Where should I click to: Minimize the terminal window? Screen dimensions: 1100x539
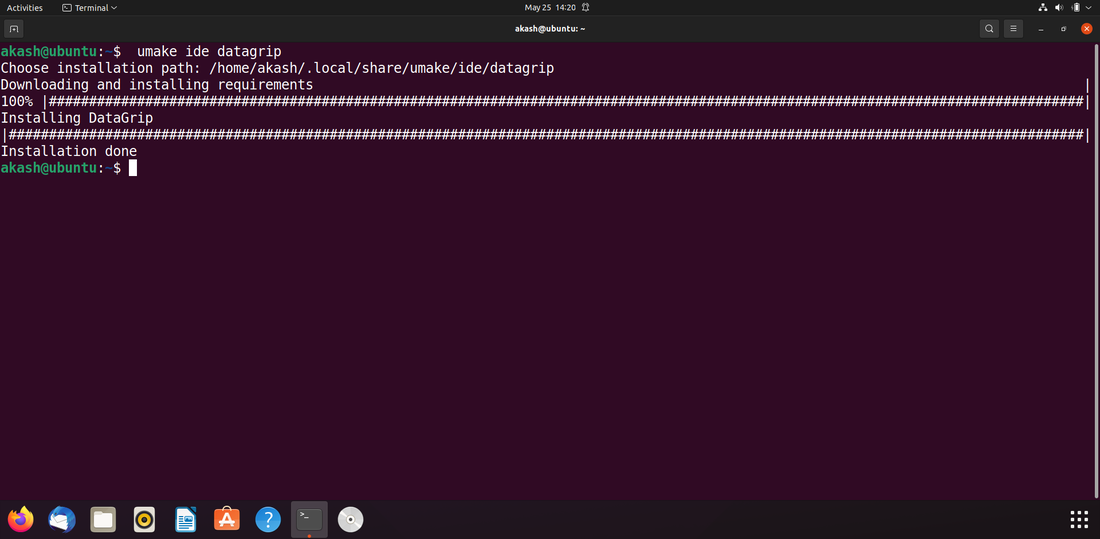pyautogui.click(x=1041, y=29)
